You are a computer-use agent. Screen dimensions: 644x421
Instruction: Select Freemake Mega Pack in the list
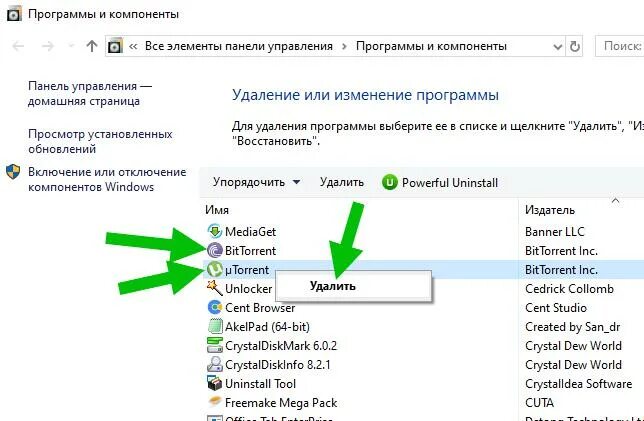[x=281, y=403]
